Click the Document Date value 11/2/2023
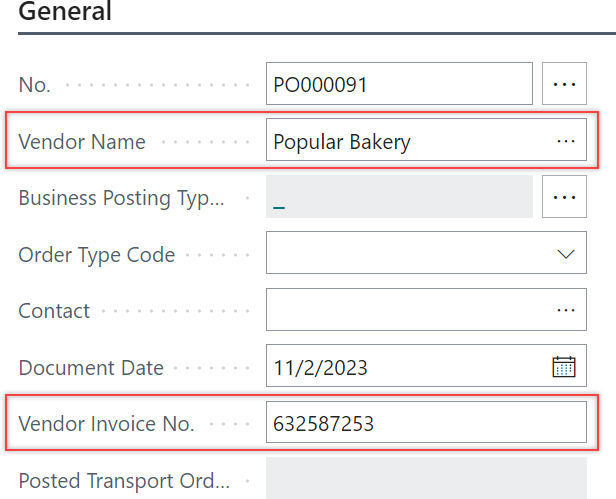Screen dimensions: 616x499 pos(400,367)
